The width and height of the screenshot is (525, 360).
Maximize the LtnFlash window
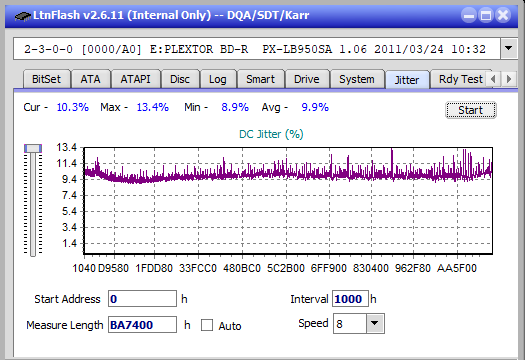(486, 15)
